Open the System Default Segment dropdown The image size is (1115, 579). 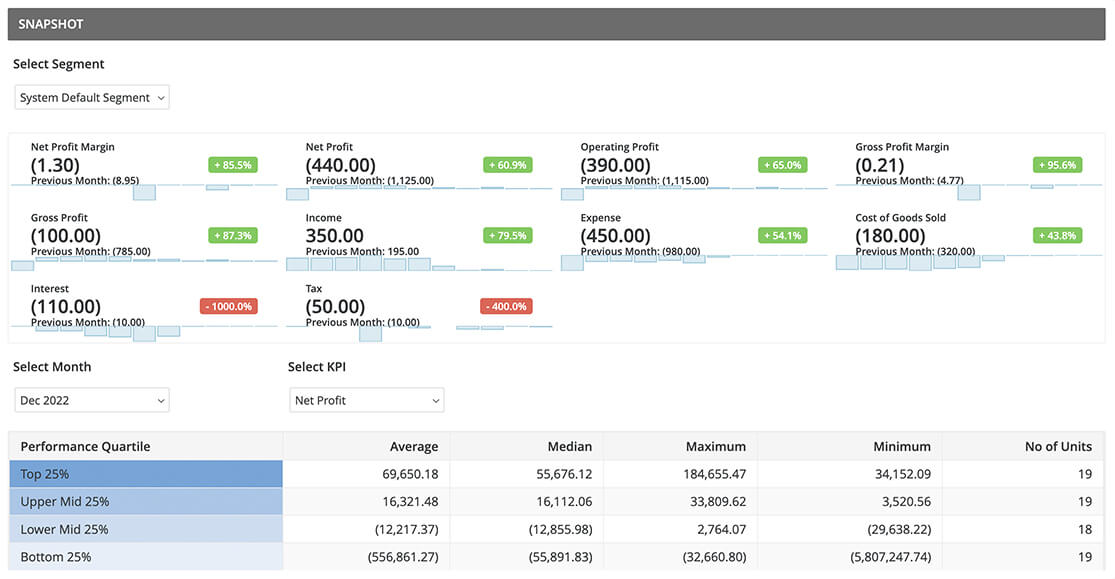(92, 97)
